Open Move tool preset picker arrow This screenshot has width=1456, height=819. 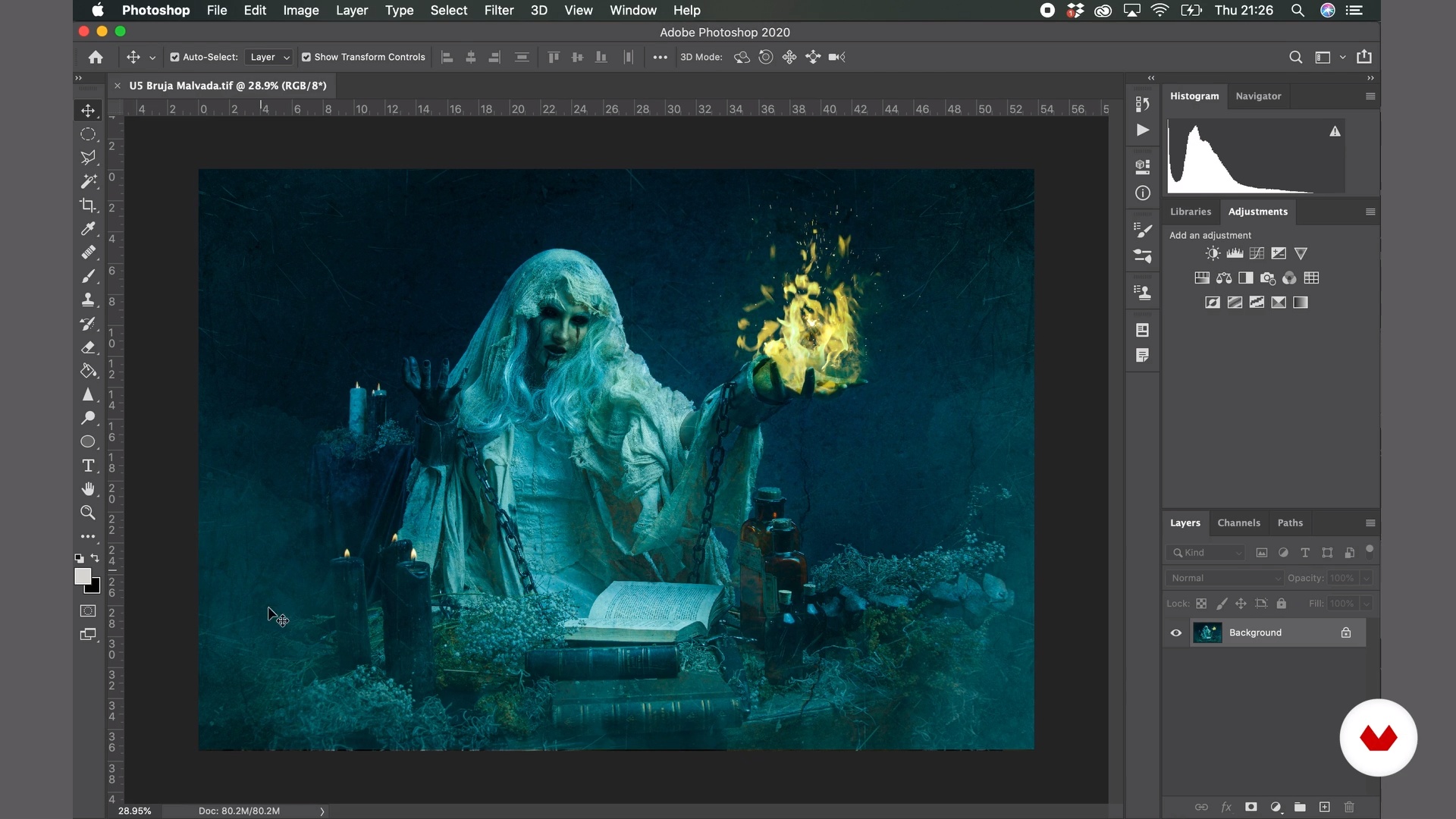(x=152, y=58)
